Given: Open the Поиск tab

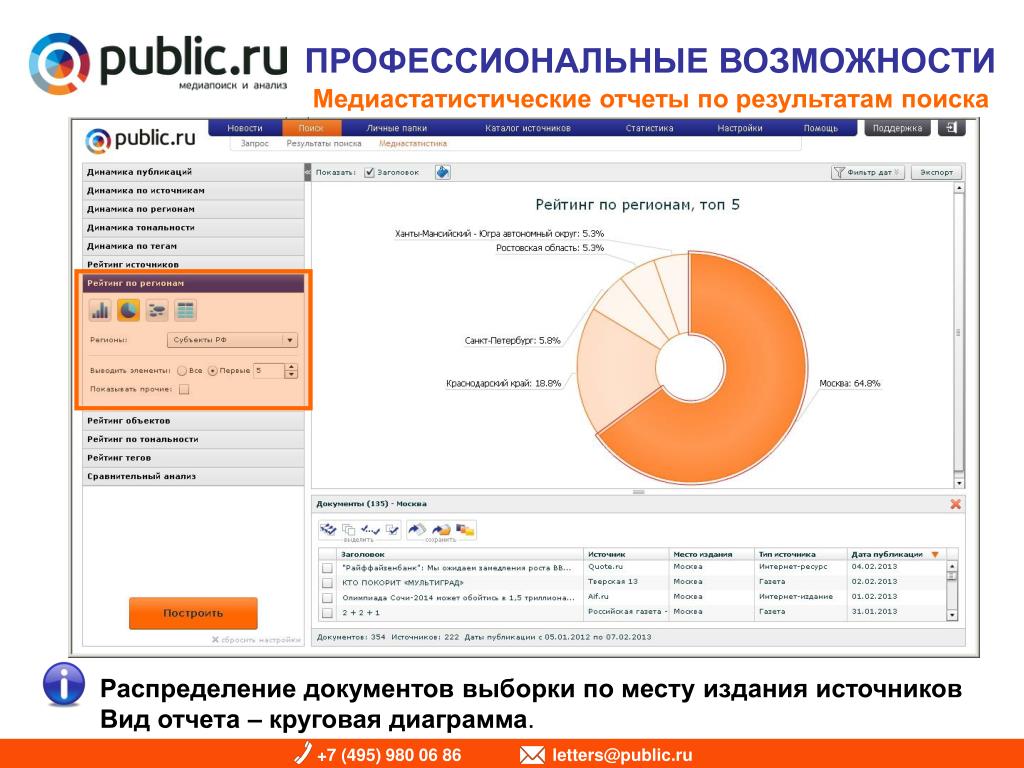Looking at the screenshot, I should [x=311, y=128].
